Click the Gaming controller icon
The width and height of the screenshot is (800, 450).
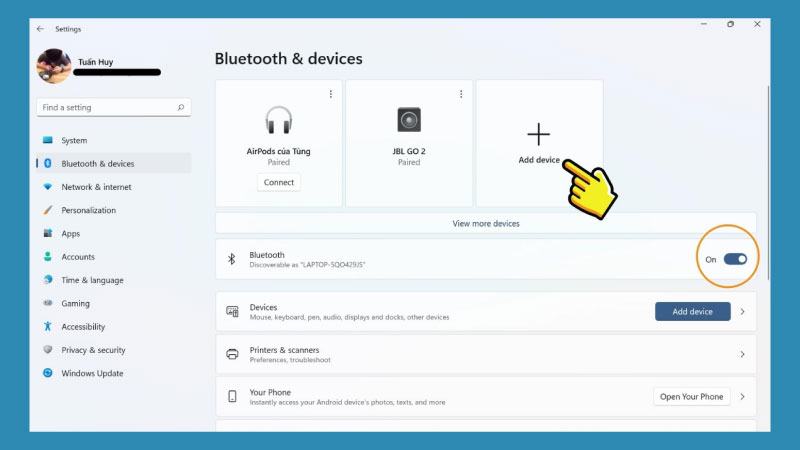(x=47, y=303)
